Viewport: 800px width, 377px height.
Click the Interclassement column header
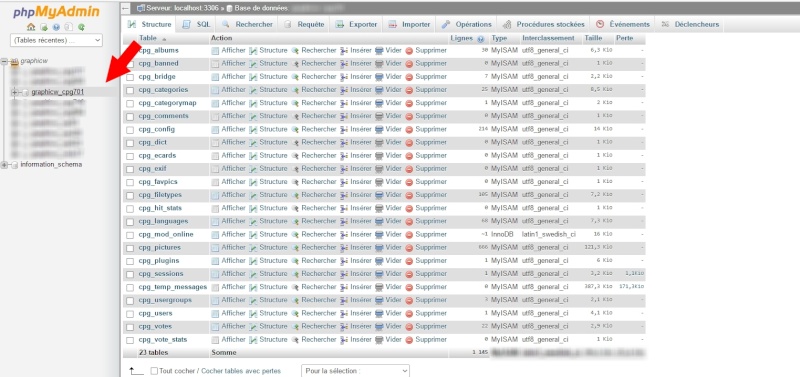(548, 38)
